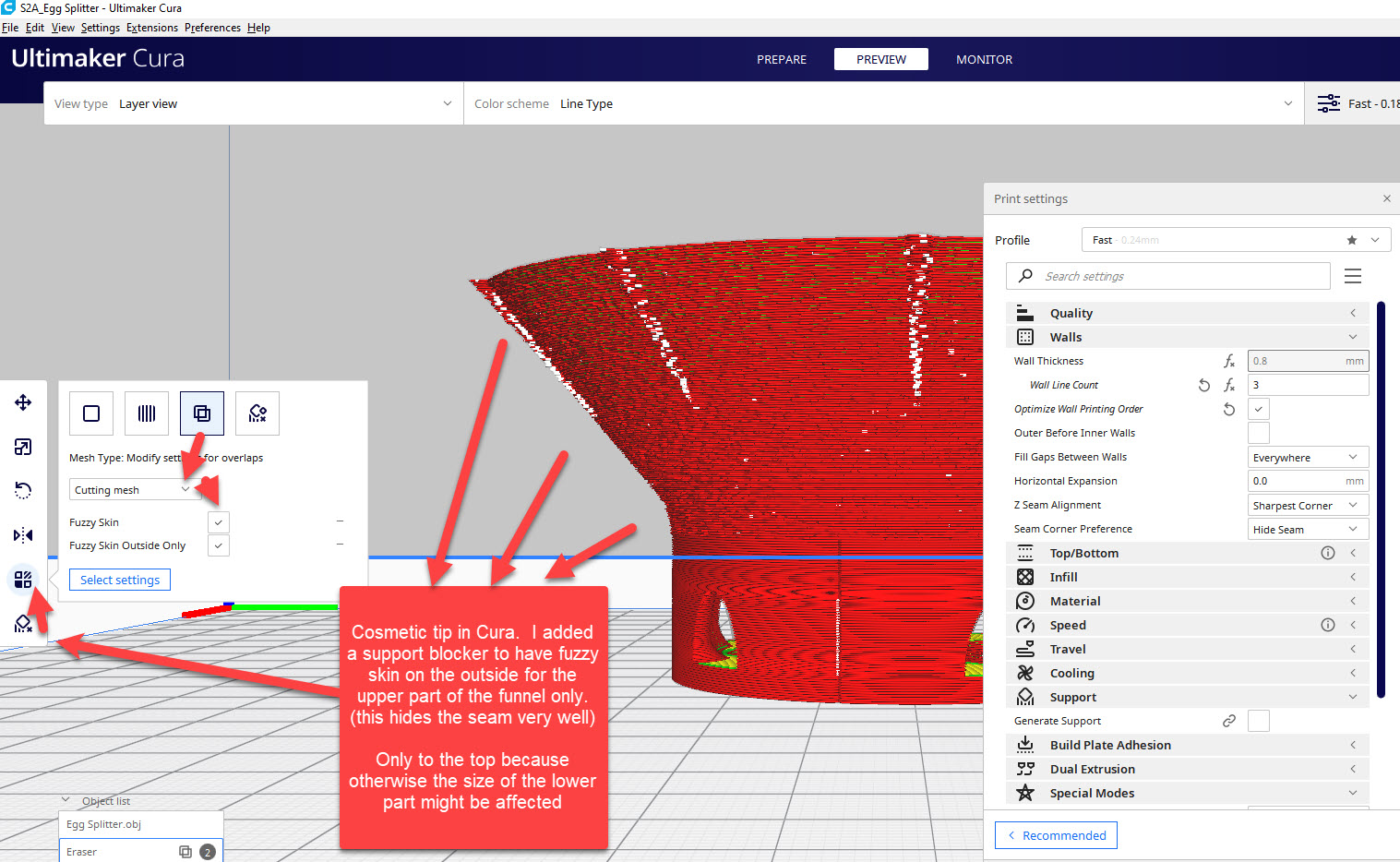
Task: Collapse the Support settings section
Action: (1187, 697)
